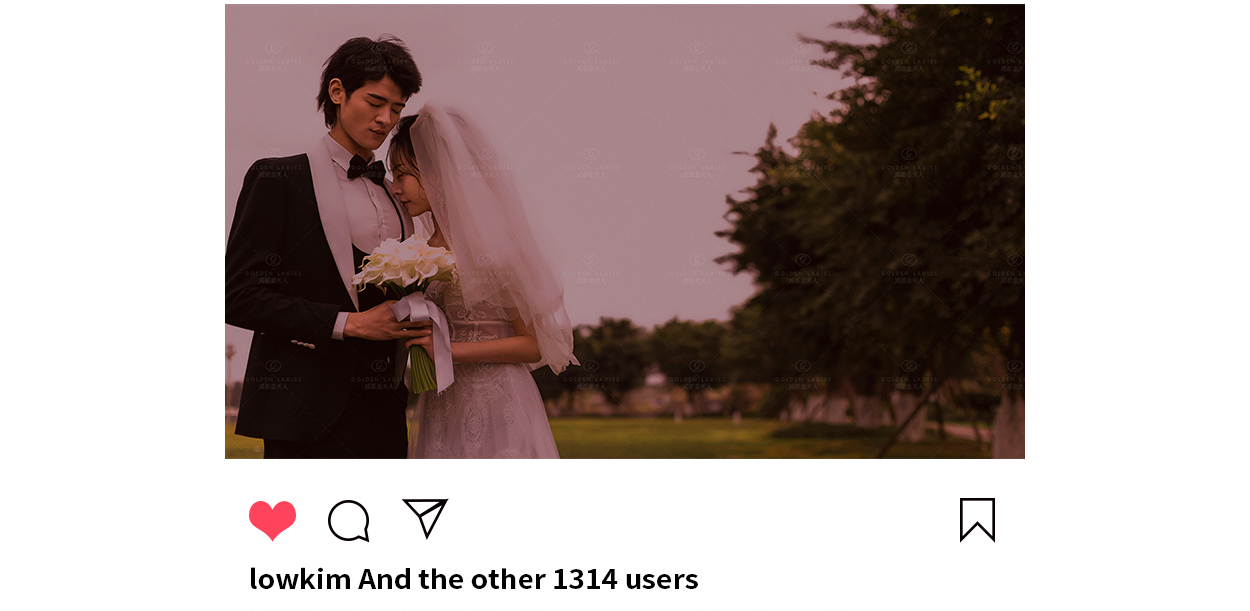The image size is (1250, 611).
Task: Click the groom's black bow tie
Action: 366,169
